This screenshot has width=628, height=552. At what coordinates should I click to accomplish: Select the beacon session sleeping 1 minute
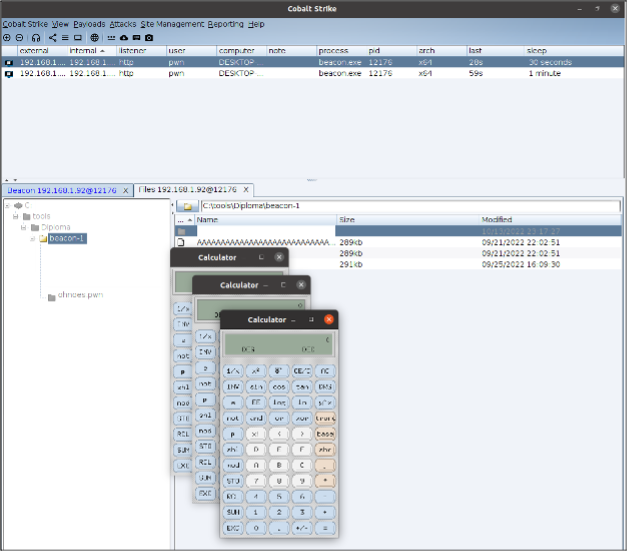(312, 74)
